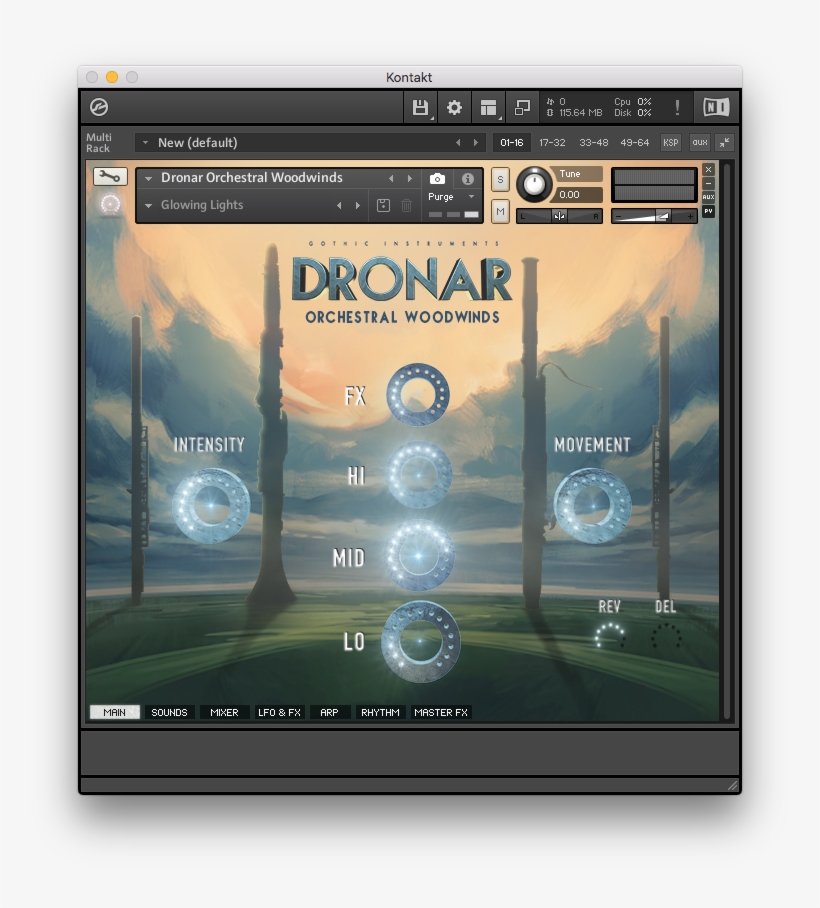820x908 pixels.
Task: Open the Kontakt save menu (floppy disk icon)
Action: tap(420, 108)
